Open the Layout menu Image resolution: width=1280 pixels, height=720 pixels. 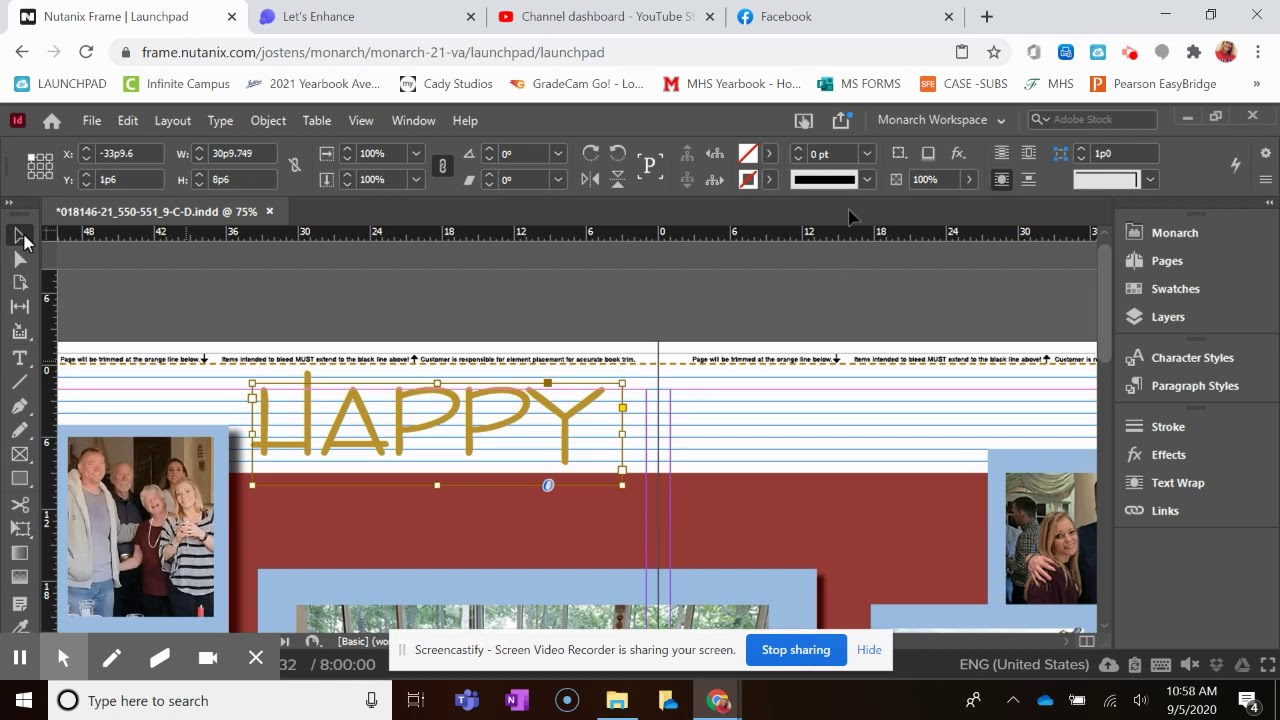click(172, 120)
